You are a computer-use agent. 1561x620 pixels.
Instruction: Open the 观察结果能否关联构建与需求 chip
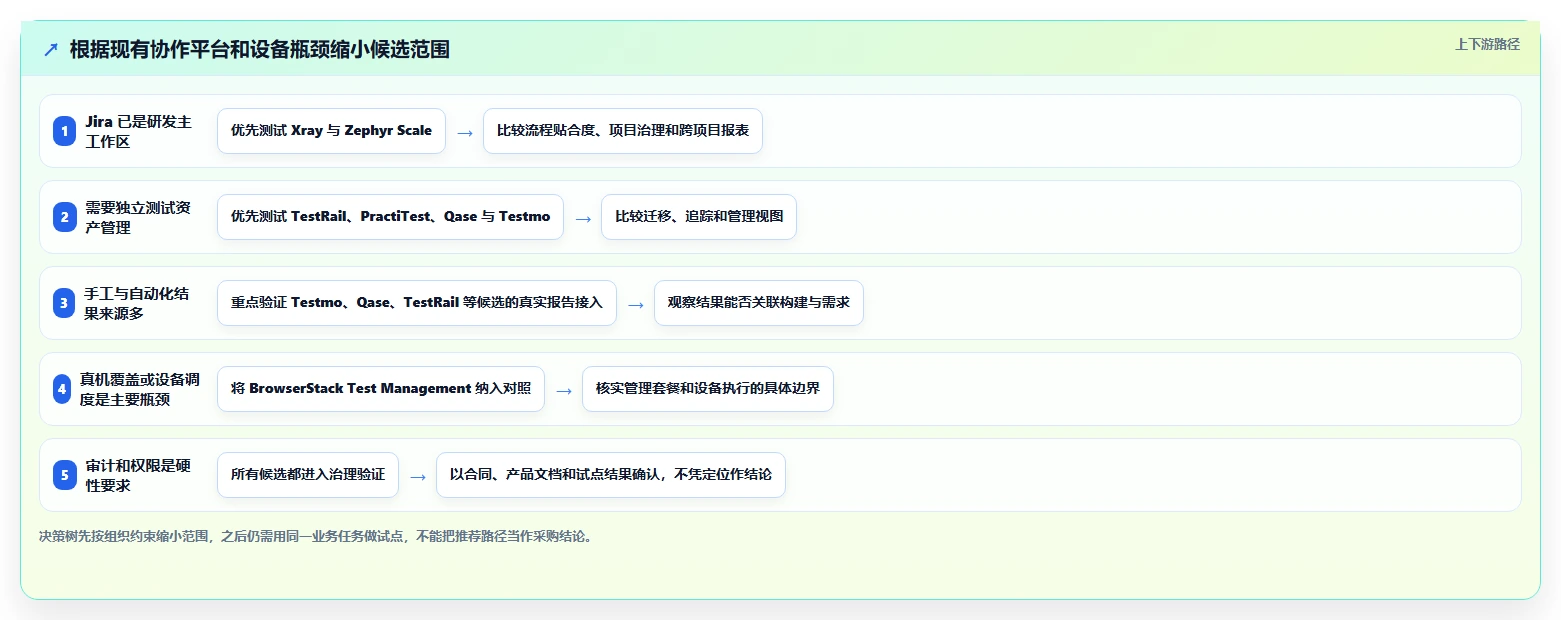click(x=759, y=303)
